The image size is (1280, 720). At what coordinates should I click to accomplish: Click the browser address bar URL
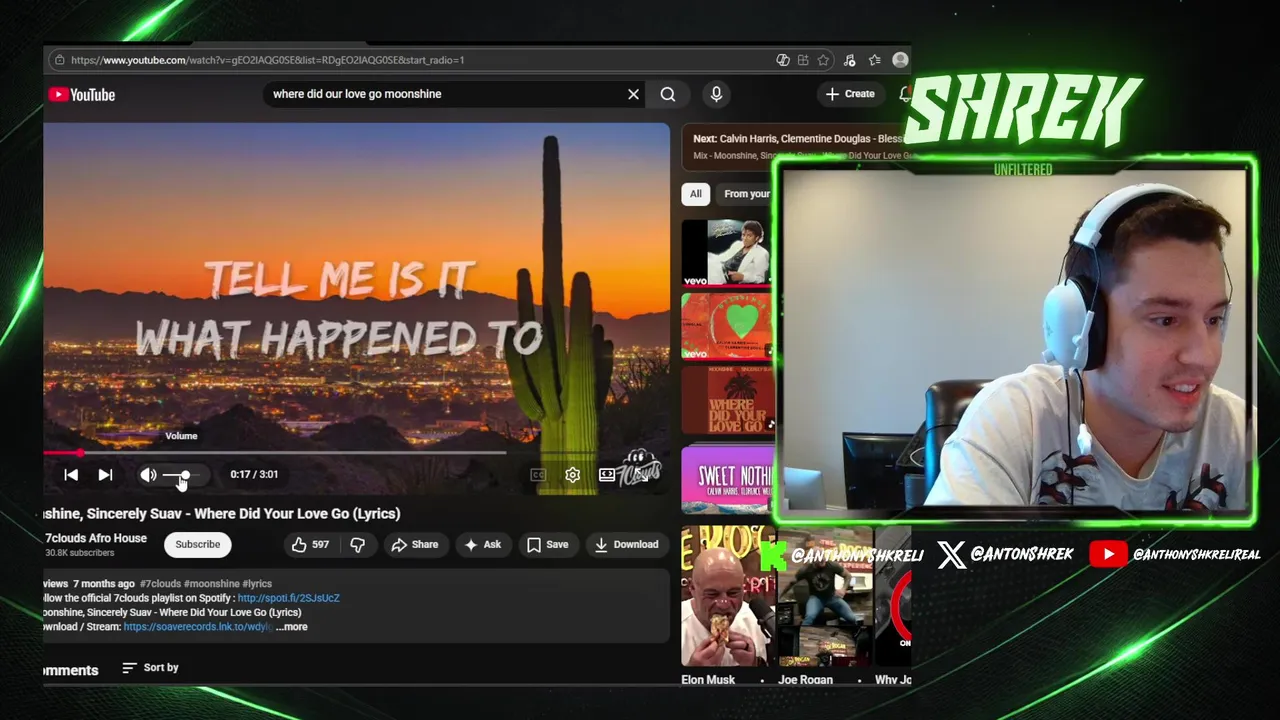267,60
